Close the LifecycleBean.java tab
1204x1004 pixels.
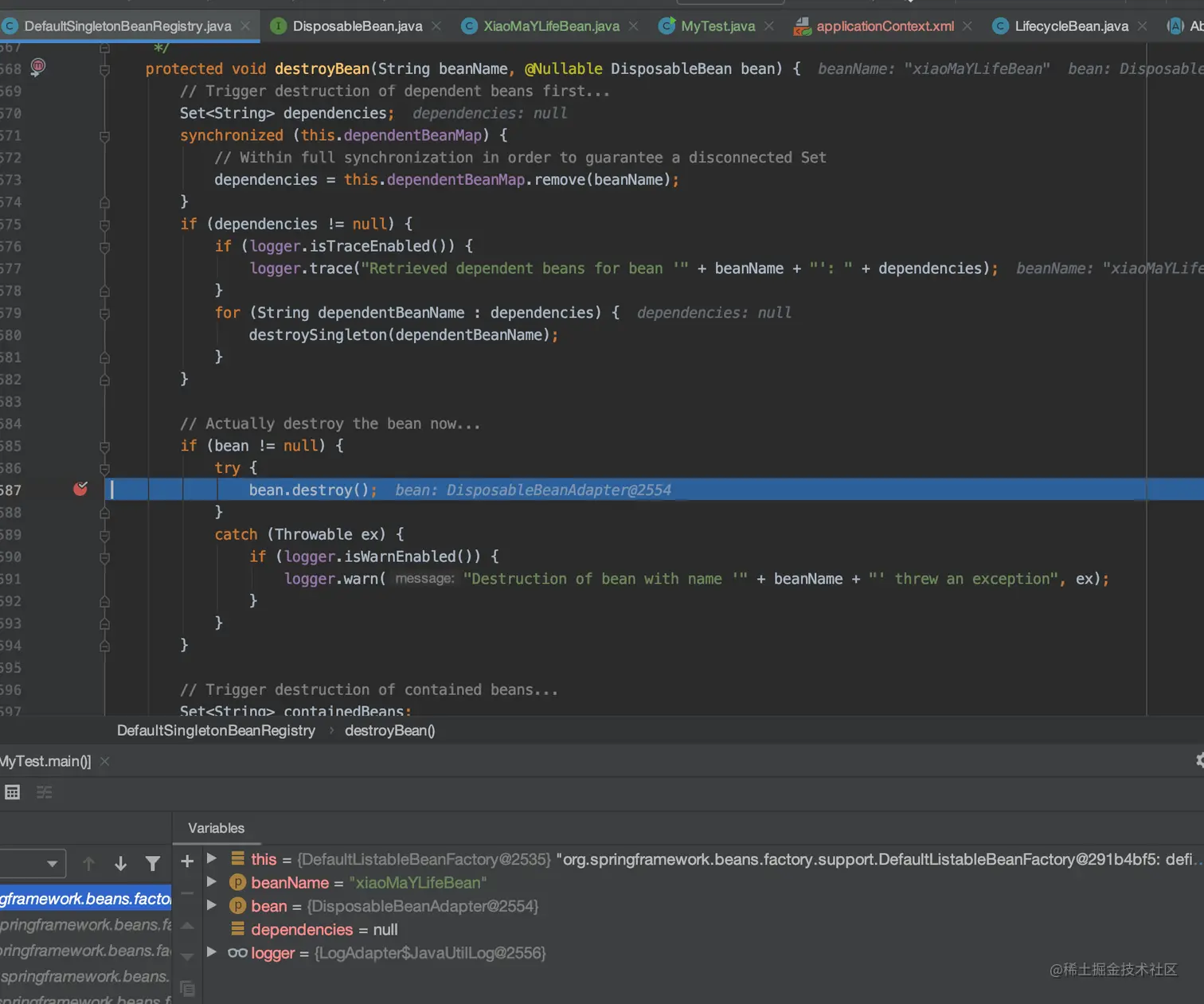tap(1142, 26)
